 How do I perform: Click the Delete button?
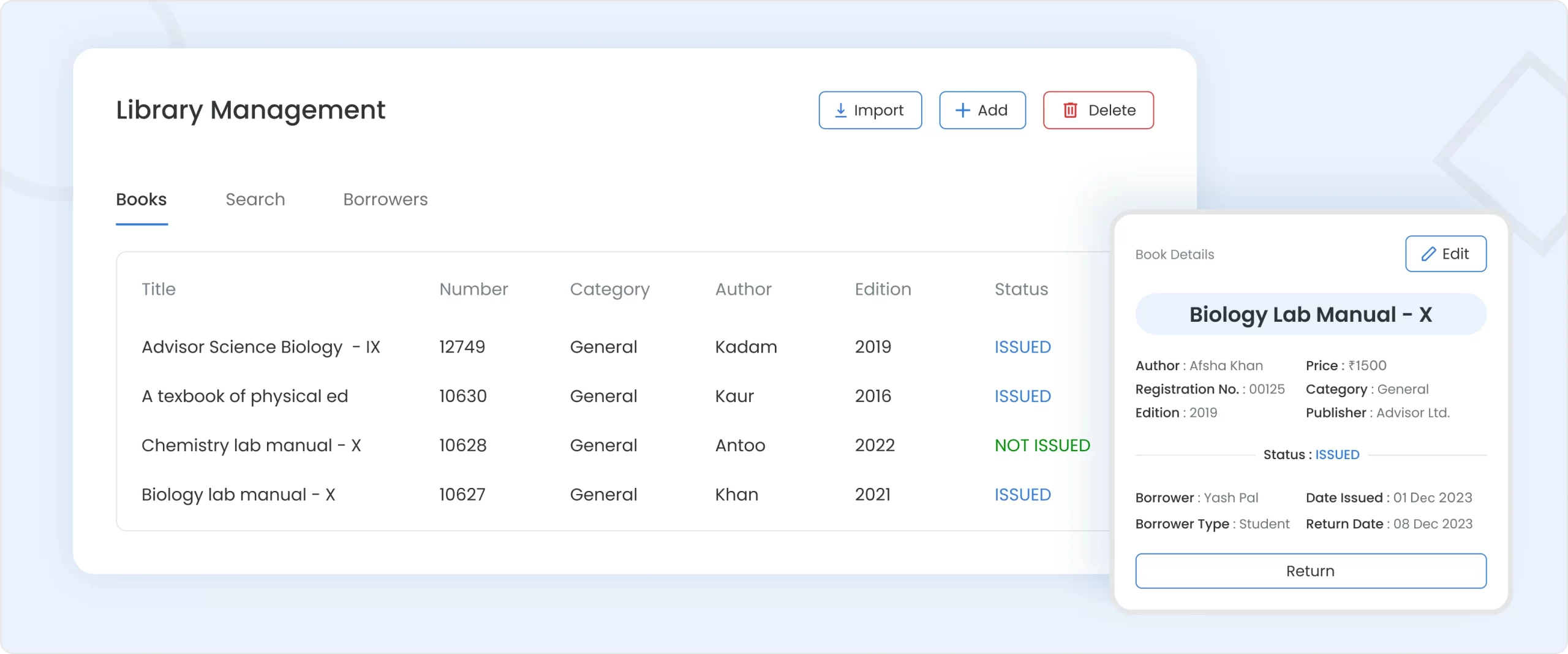point(1098,110)
